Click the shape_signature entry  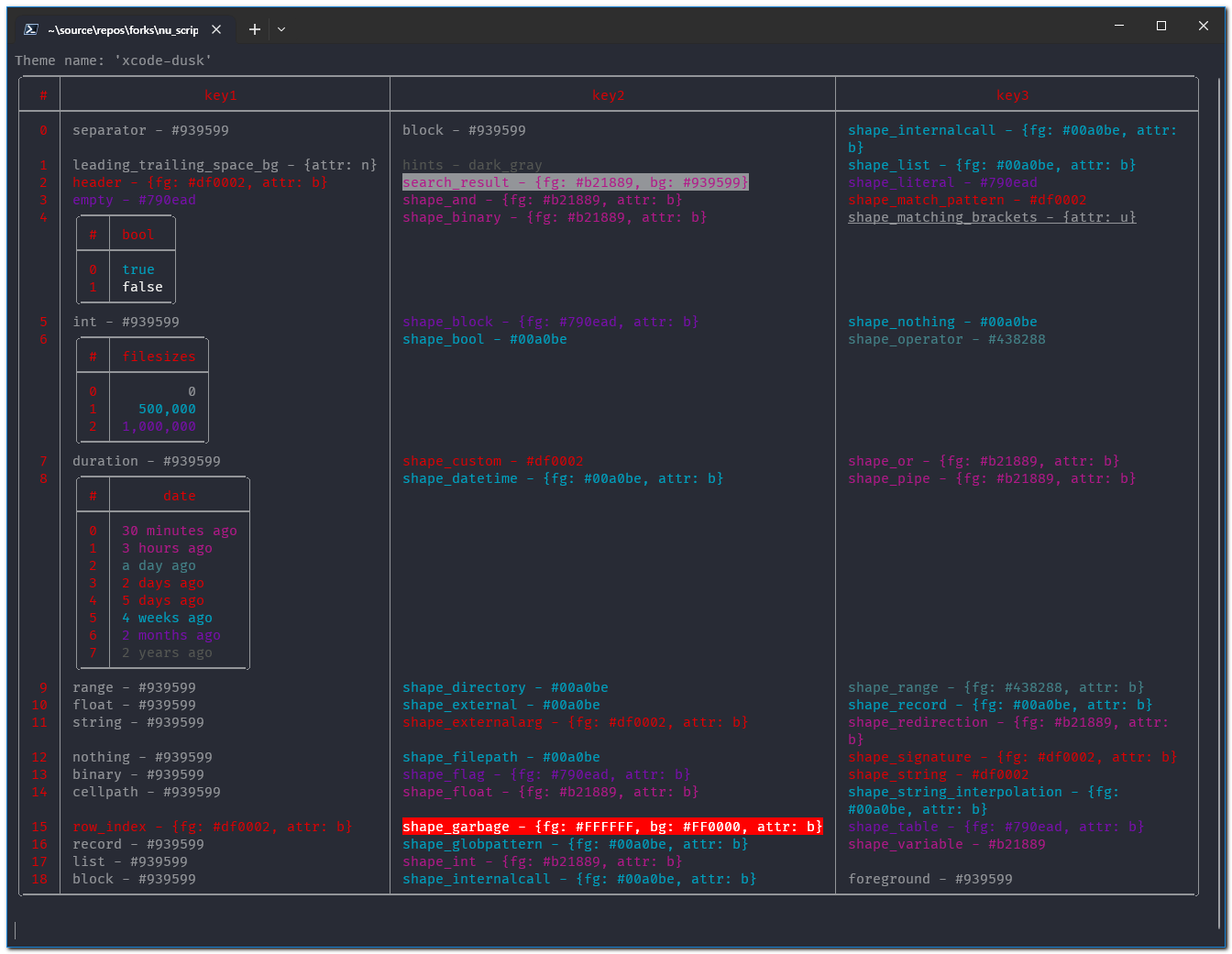pyautogui.click(x=1013, y=757)
